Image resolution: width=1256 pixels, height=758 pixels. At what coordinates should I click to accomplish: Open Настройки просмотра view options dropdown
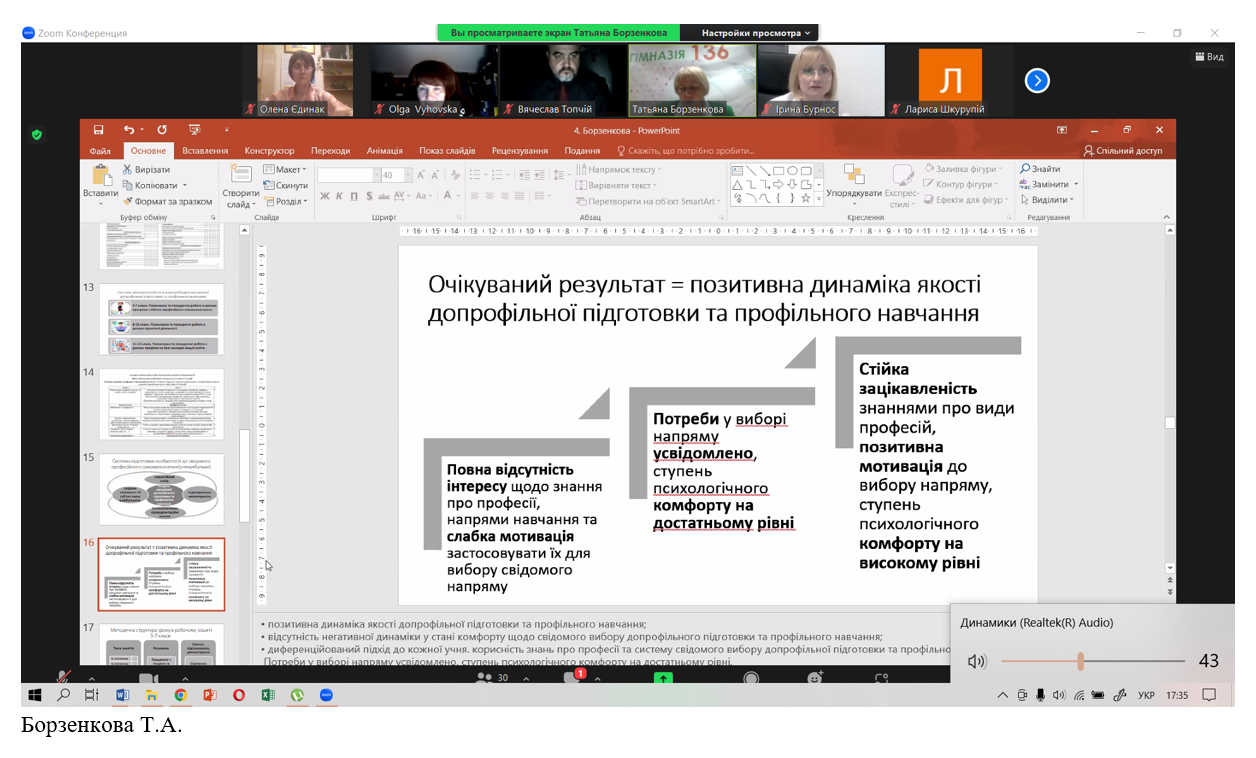tap(750, 33)
